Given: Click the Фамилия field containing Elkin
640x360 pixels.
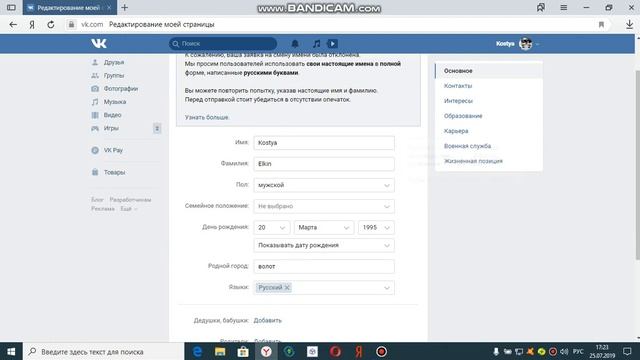Looking at the screenshot, I should (x=324, y=164).
